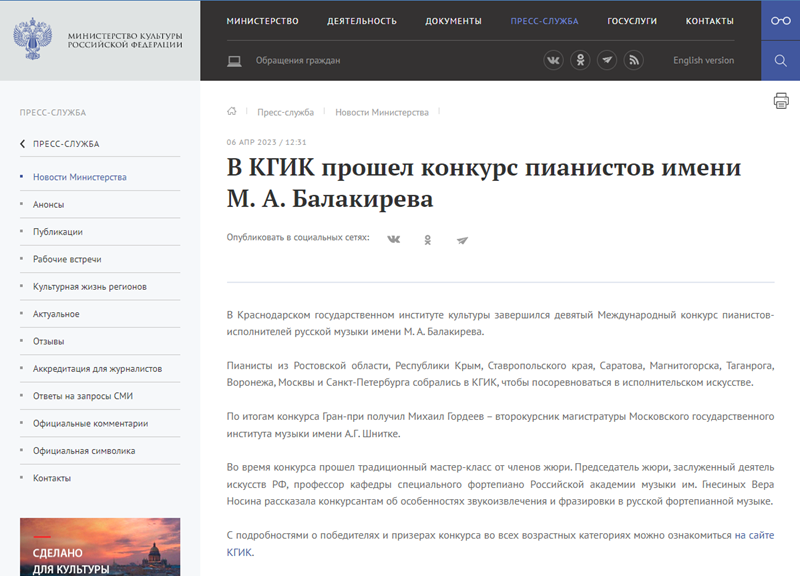Go back via ПРЕСС-СЛУЖБА sidebar heading link
800x576 pixels.
(66, 144)
